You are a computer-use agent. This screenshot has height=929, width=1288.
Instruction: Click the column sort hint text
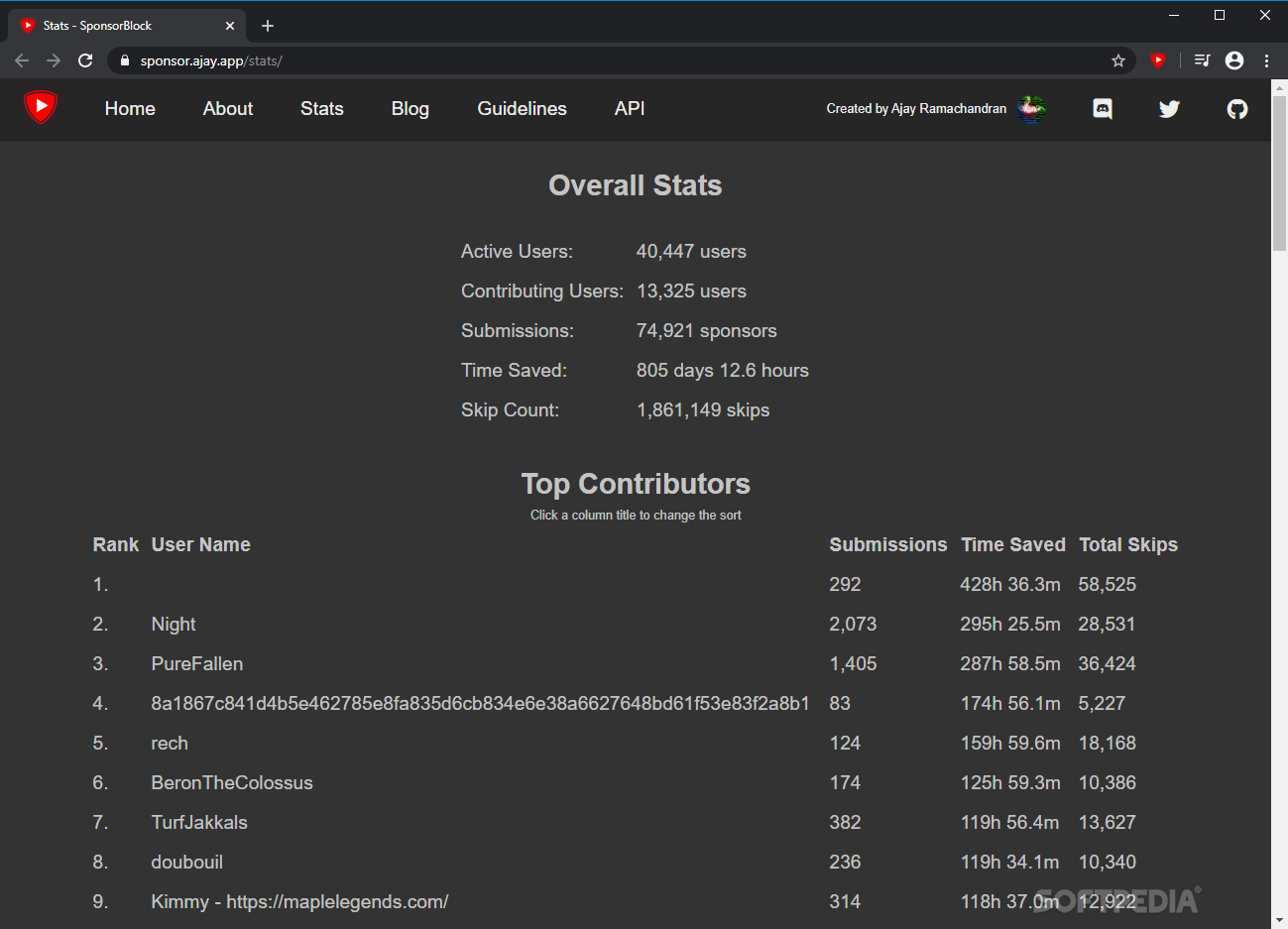(636, 516)
